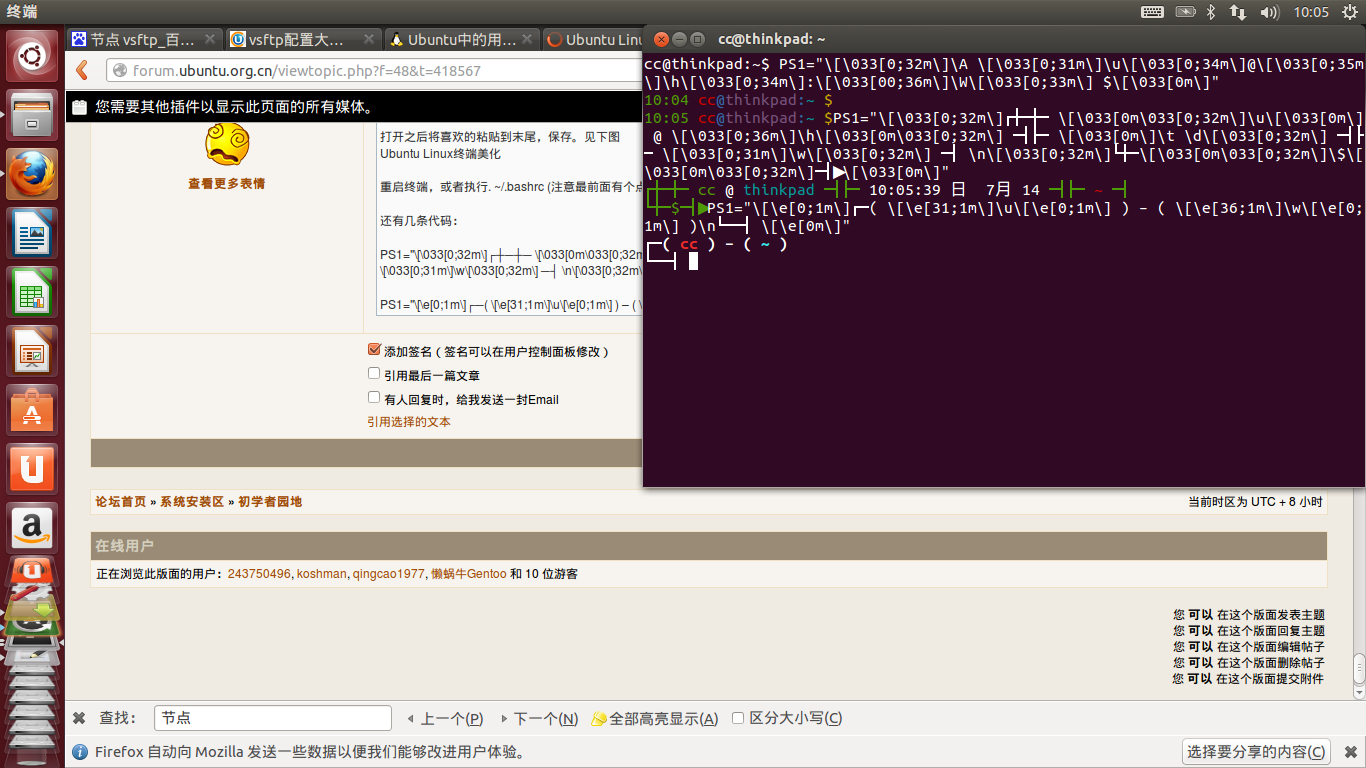Click plugin block icon in notification bar

pyautogui.click(x=79, y=106)
